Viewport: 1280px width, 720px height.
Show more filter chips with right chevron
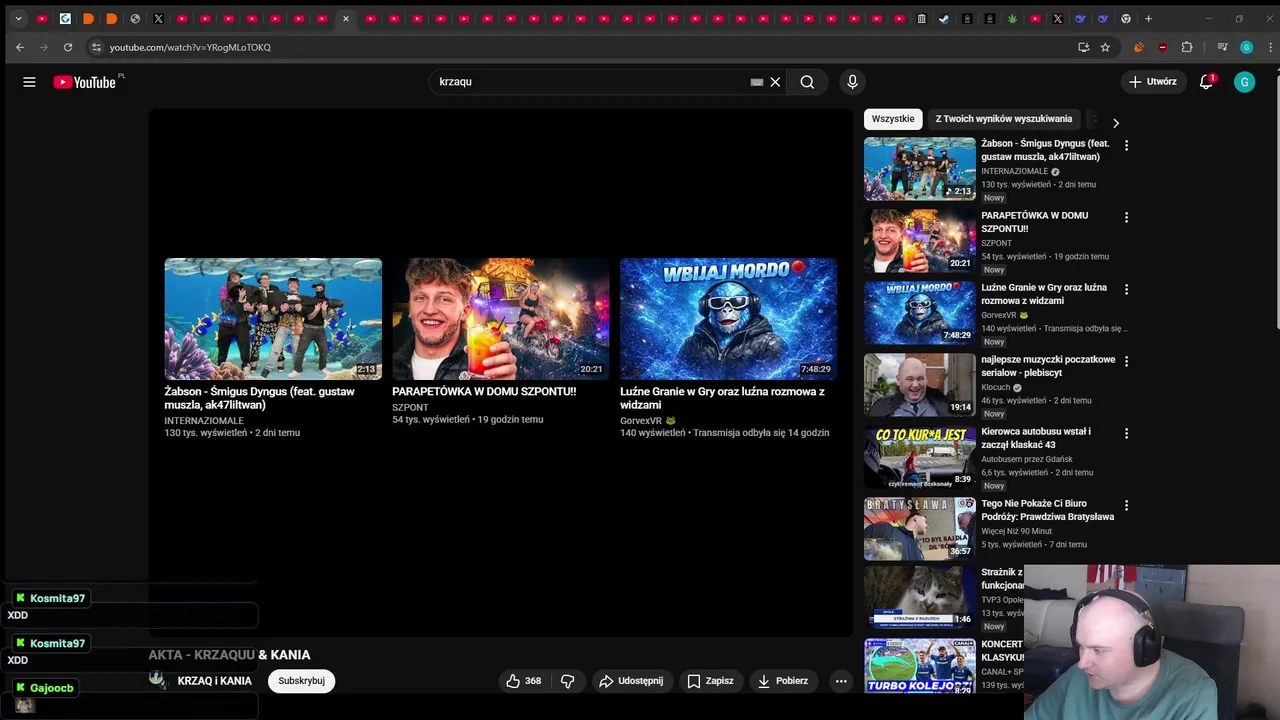(1116, 123)
